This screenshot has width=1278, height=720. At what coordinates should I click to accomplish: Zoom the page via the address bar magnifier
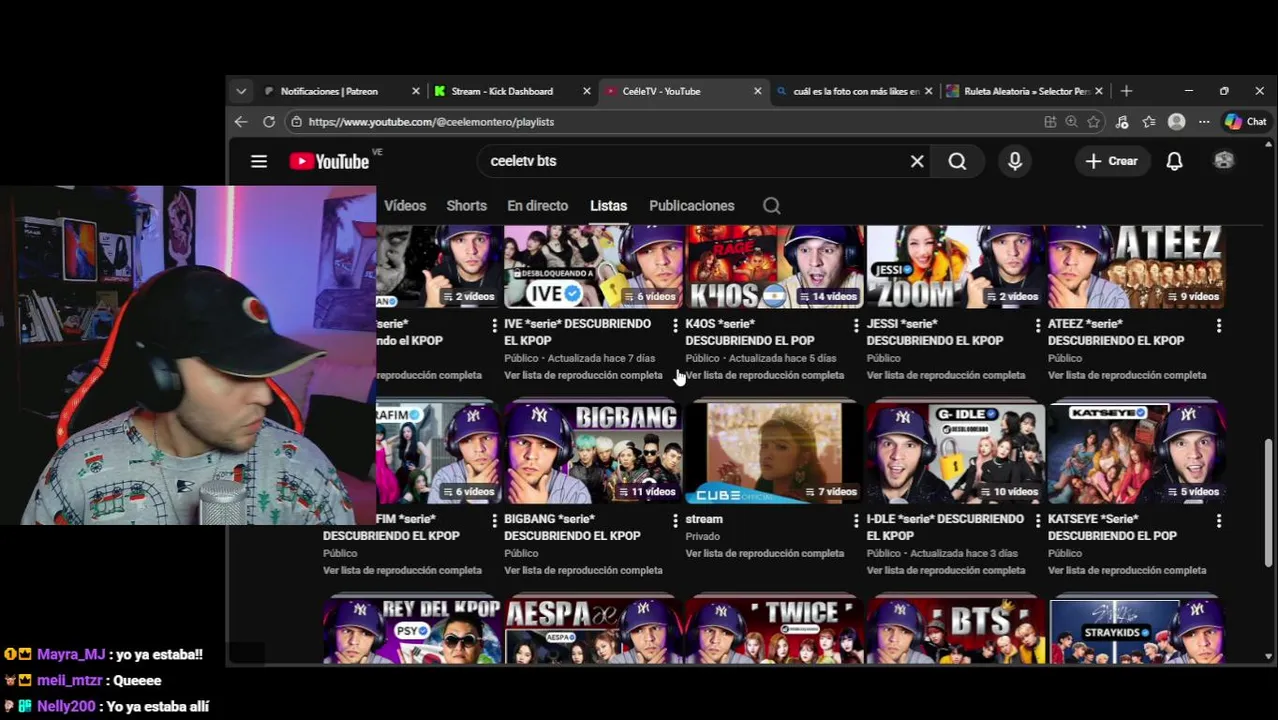tap(1071, 122)
